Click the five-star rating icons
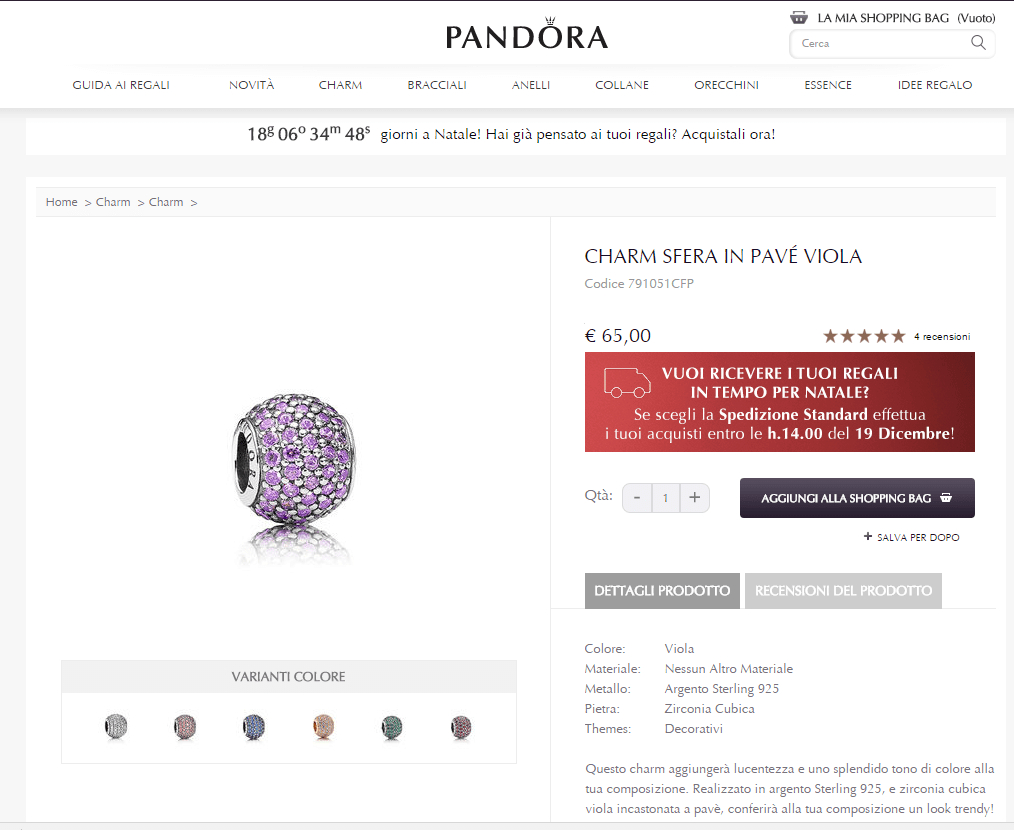Image resolution: width=1014 pixels, height=830 pixels. 864,336
